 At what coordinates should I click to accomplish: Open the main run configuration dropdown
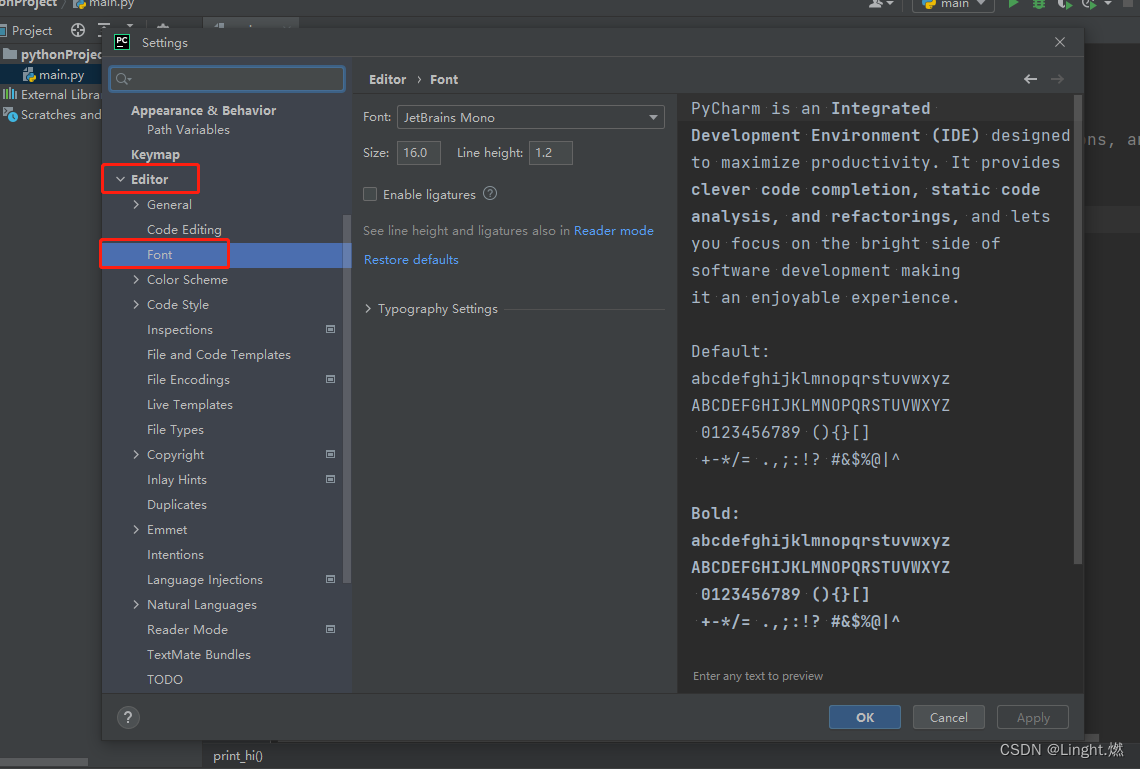click(x=953, y=4)
